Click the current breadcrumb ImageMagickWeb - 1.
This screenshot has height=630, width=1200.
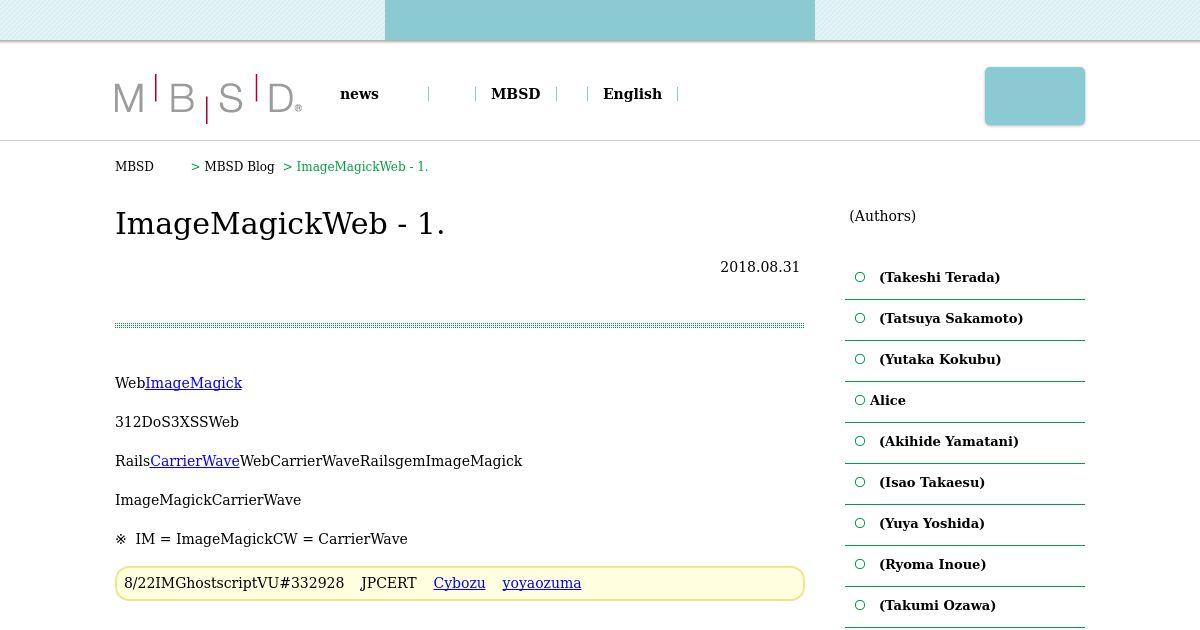tap(362, 167)
